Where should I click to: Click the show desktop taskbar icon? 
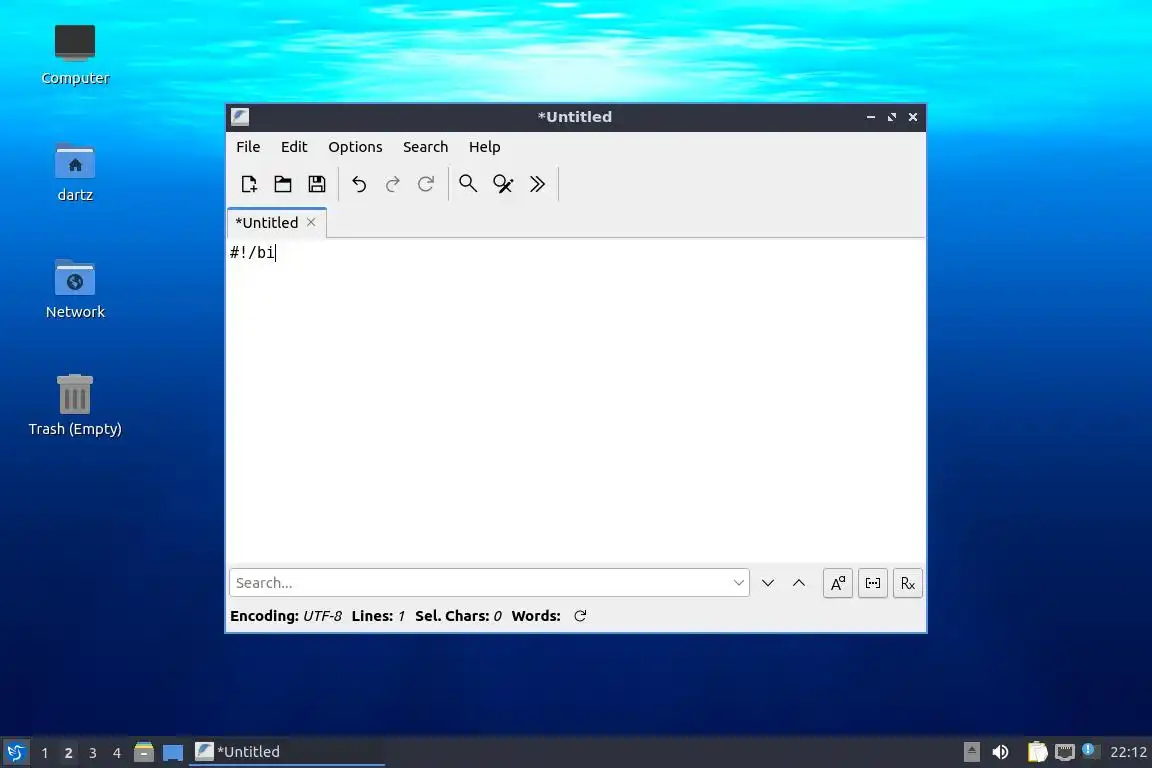(x=173, y=753)
